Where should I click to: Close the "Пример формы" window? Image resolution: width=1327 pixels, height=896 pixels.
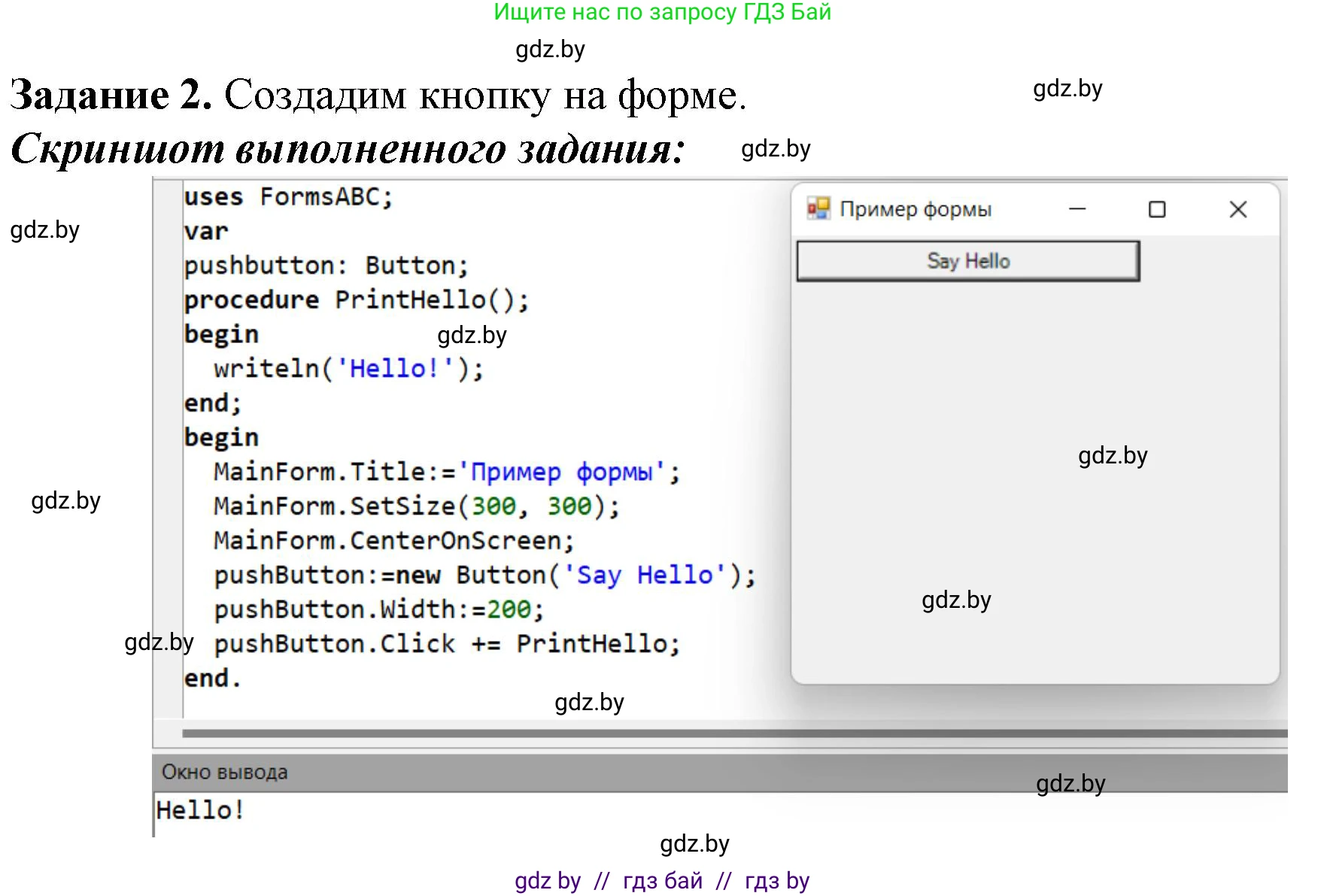[x=1237, y=209]
